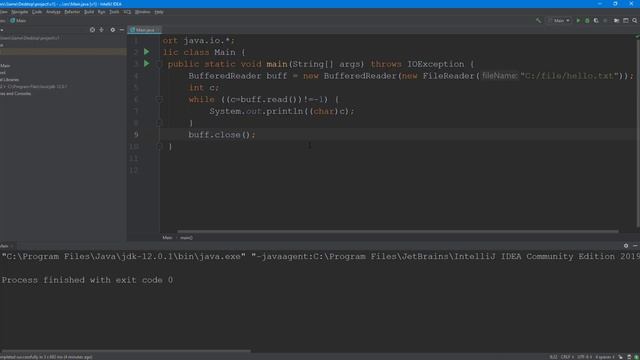Select External Libraries in Project tree
Screen dimensions: 640x360
pyautogui.click(x=10, y=80)
